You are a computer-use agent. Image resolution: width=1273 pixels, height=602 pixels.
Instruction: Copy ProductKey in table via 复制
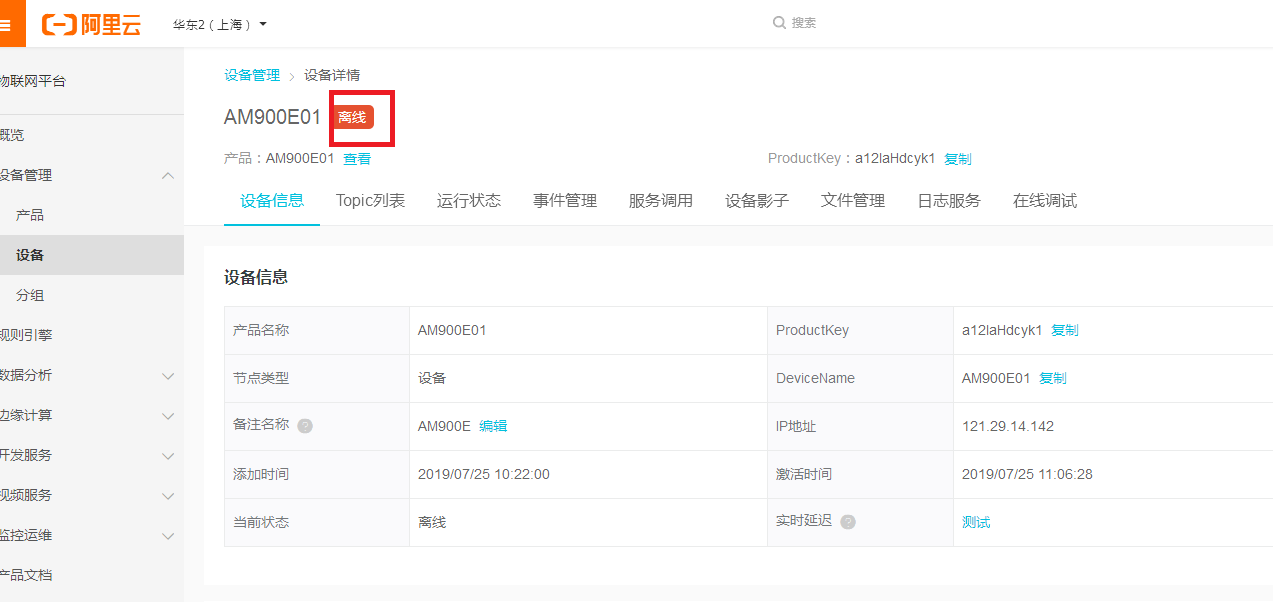[1065, 330]
